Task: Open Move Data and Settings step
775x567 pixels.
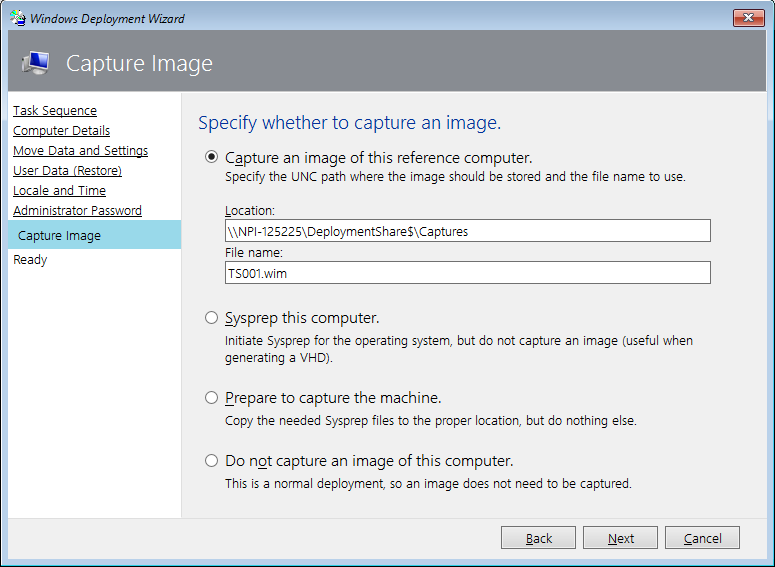Action: click(x=81, y=150)
